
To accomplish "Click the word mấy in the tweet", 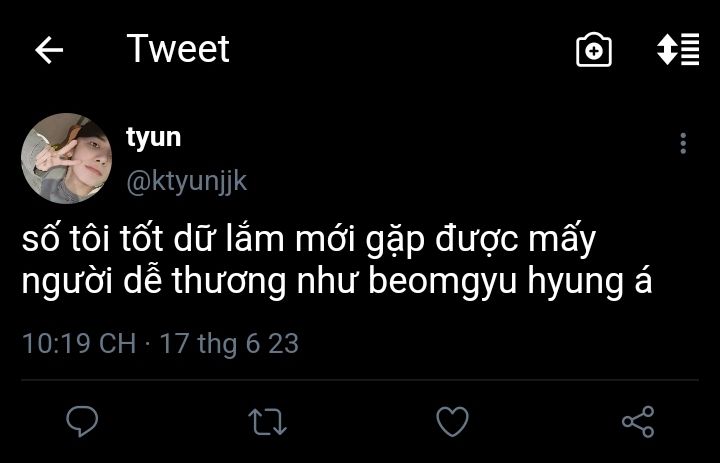I will click(565, 240).
